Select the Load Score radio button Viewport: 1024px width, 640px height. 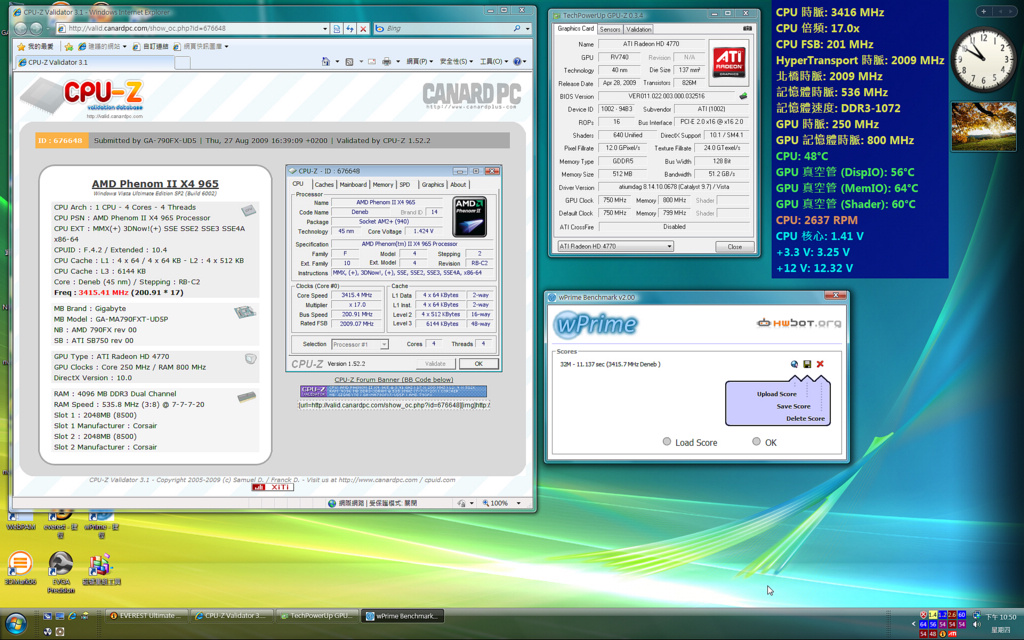tap(667, 441)
